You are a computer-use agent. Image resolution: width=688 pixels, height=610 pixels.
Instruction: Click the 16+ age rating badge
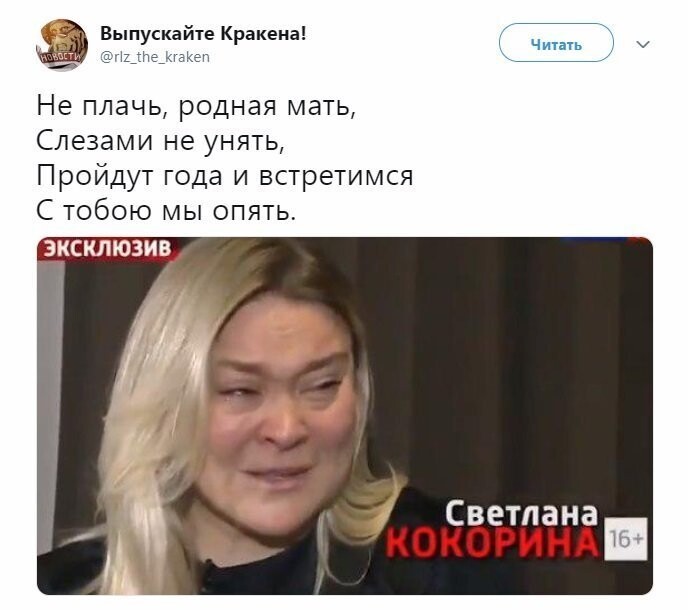pos(626,538)
